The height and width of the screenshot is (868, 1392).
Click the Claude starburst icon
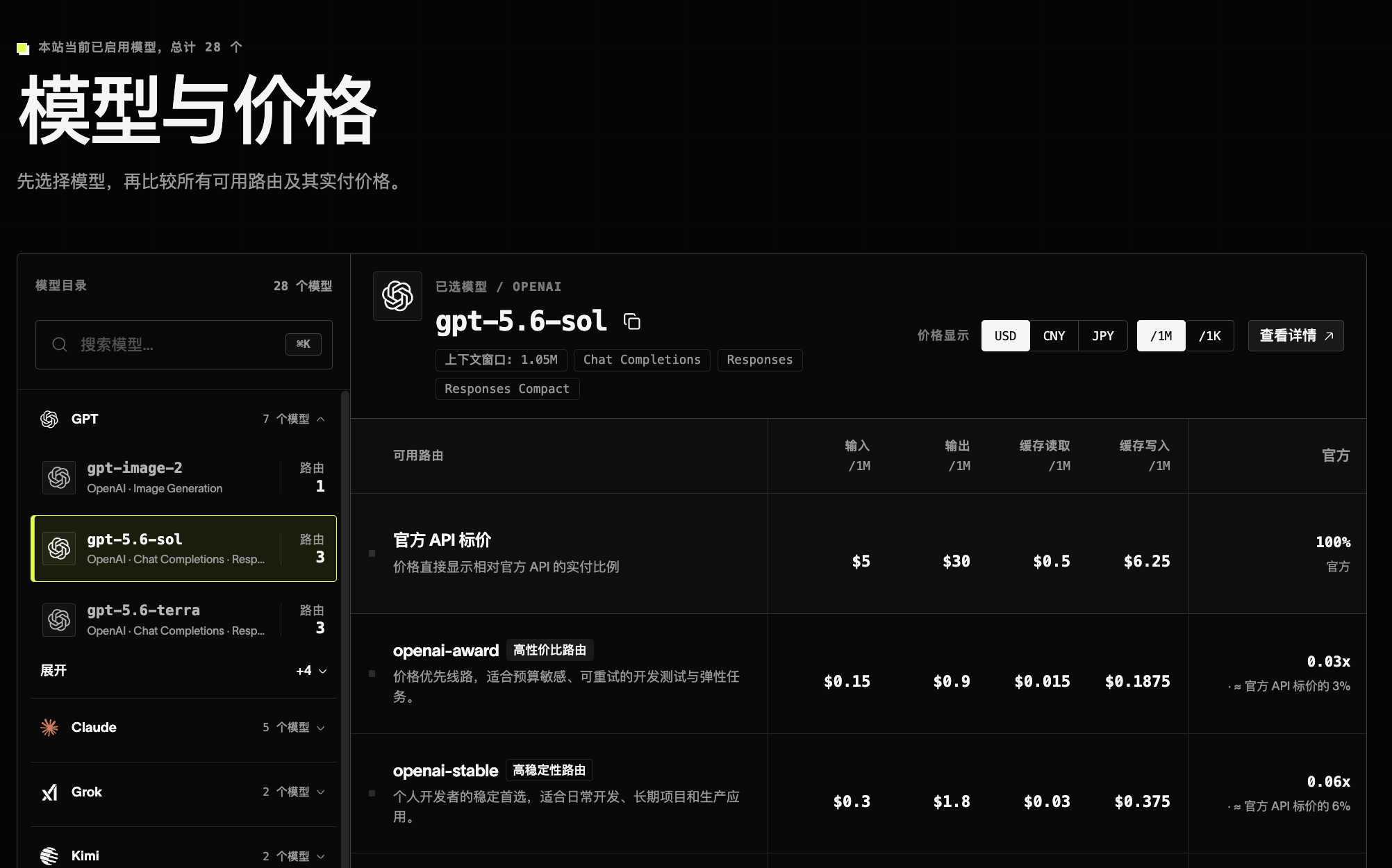pos(49,727)
